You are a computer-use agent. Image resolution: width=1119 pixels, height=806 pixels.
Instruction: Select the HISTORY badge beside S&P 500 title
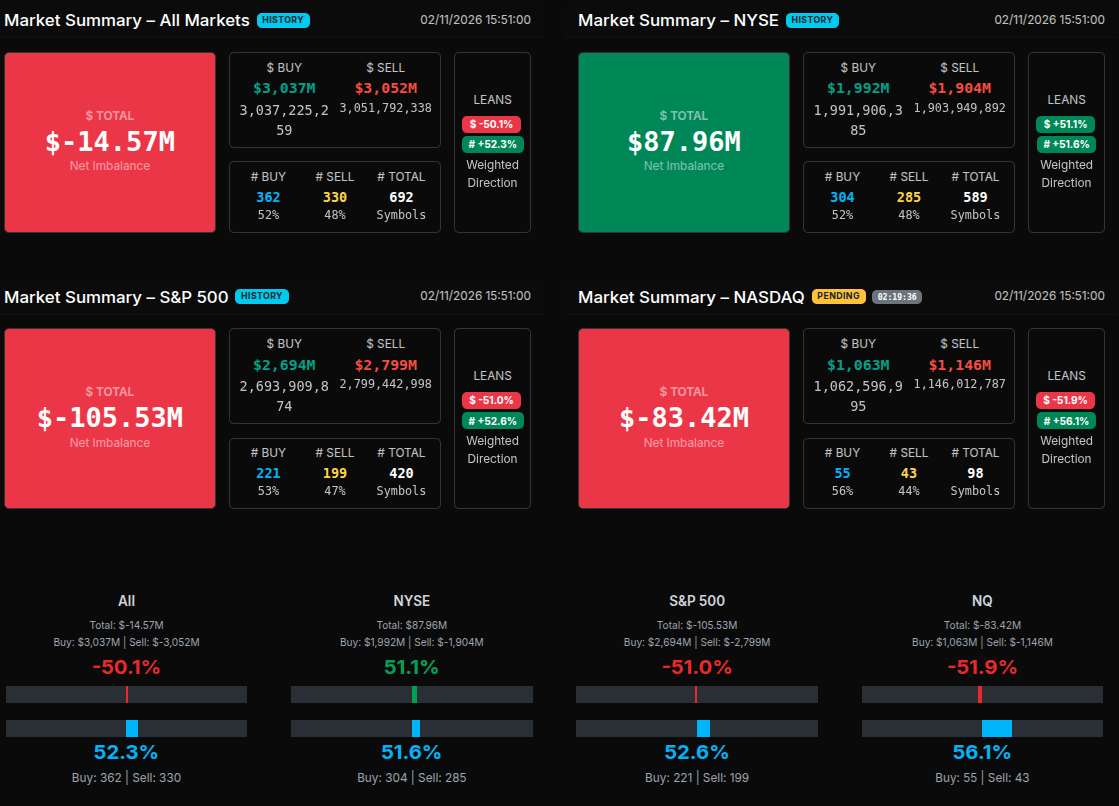pyautogui.click(x=261, y=296)
